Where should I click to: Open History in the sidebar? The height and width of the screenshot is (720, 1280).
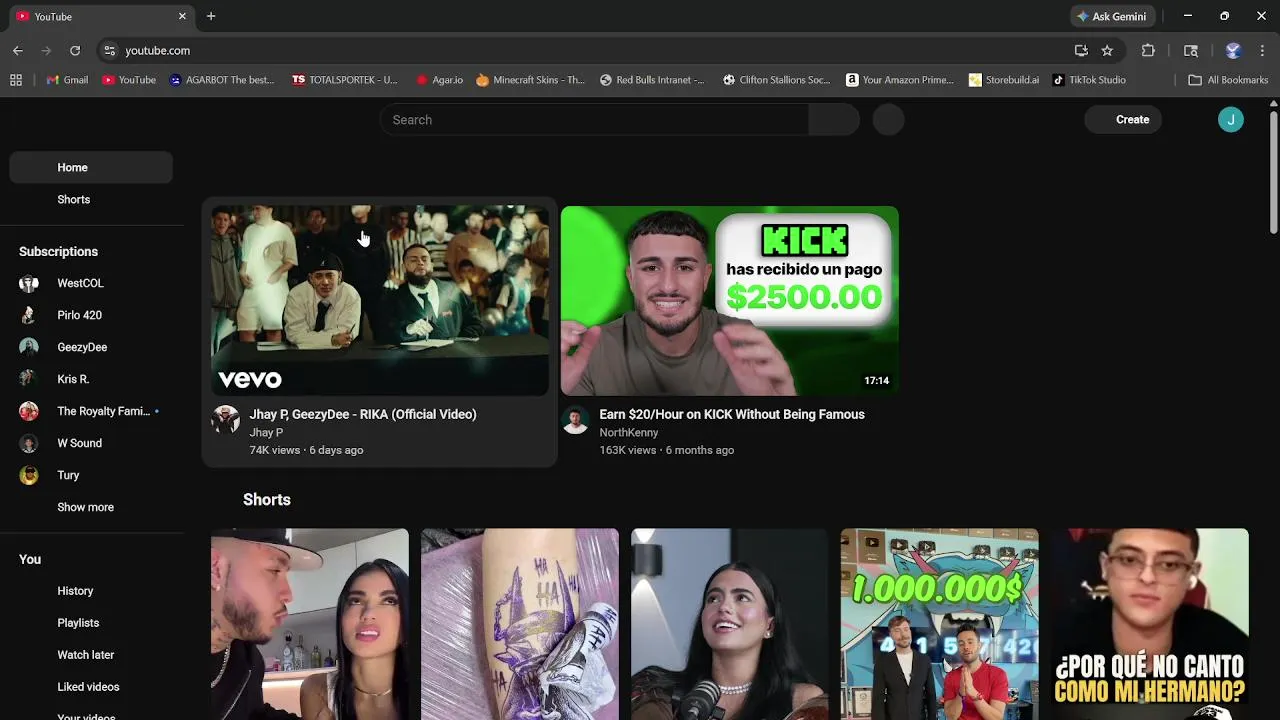(91, 591)
